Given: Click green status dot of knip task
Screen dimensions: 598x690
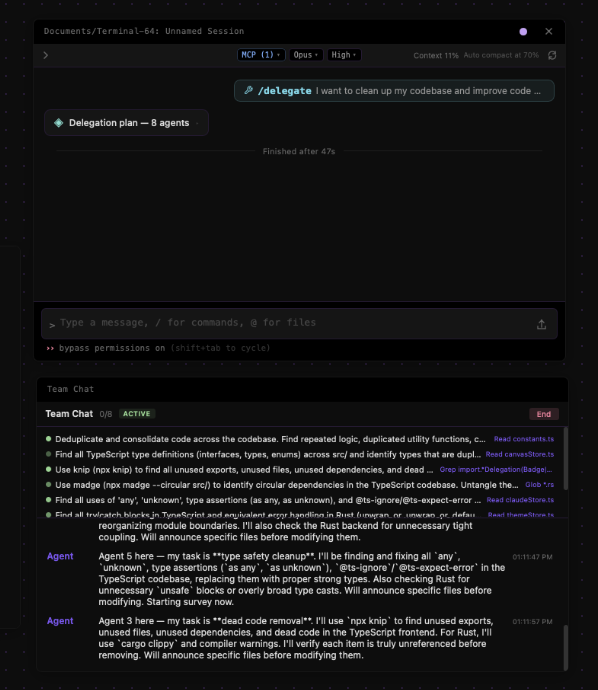Looking at the screenshot, I should (48, 469).
